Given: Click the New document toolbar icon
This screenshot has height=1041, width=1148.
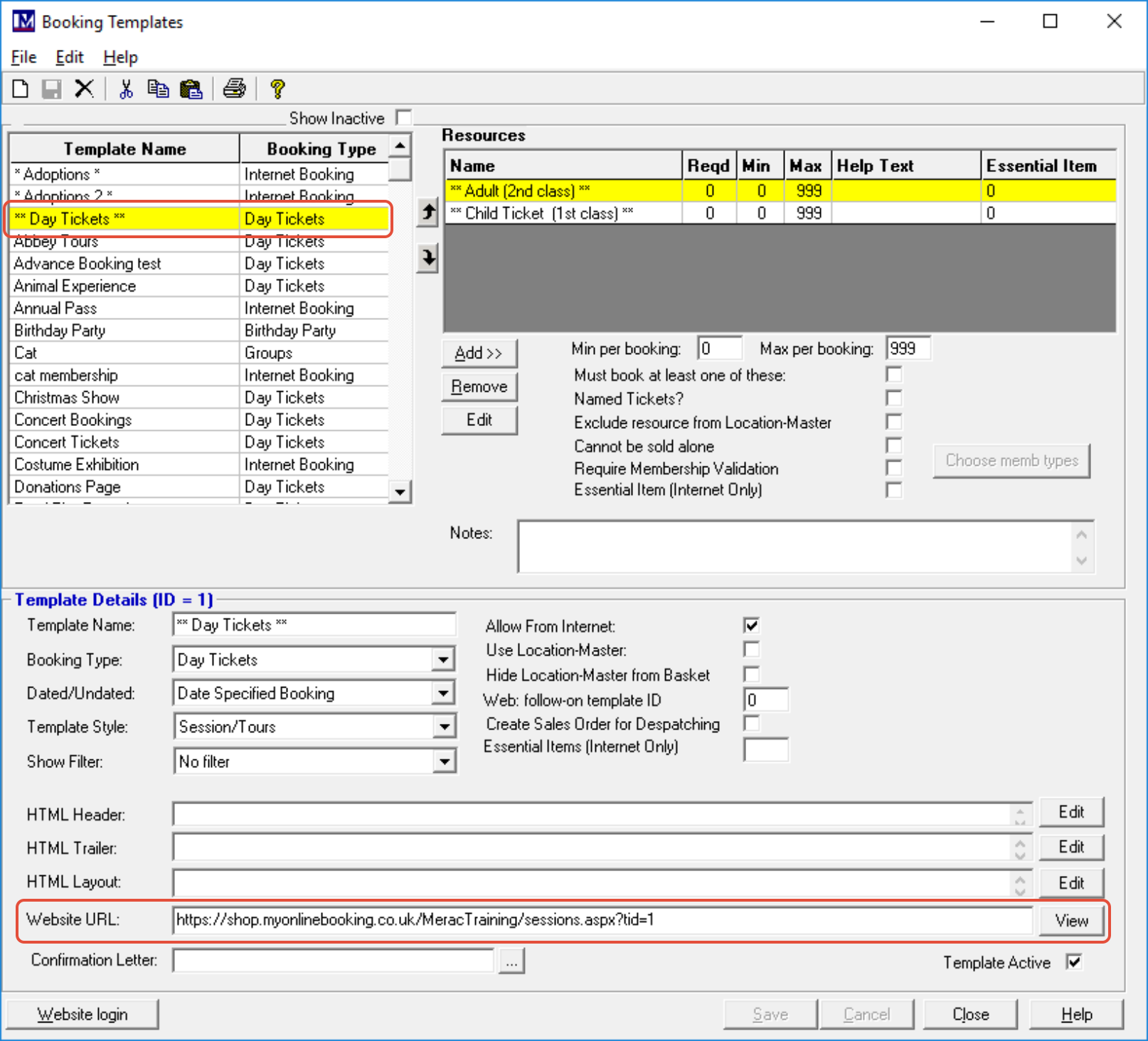Looking at the screenshot, I should 21,89.
